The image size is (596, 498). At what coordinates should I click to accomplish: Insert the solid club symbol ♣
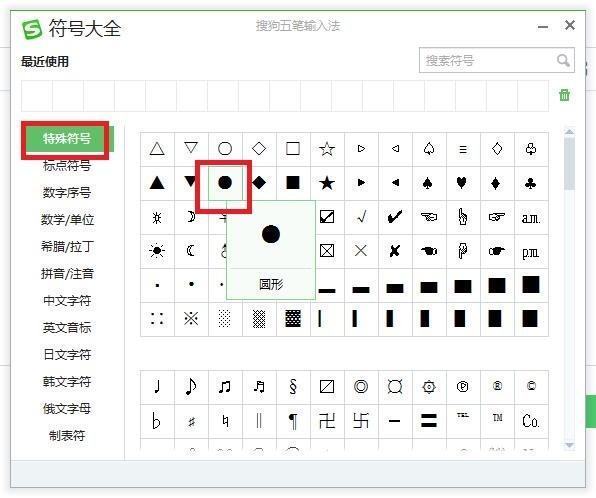531,183
